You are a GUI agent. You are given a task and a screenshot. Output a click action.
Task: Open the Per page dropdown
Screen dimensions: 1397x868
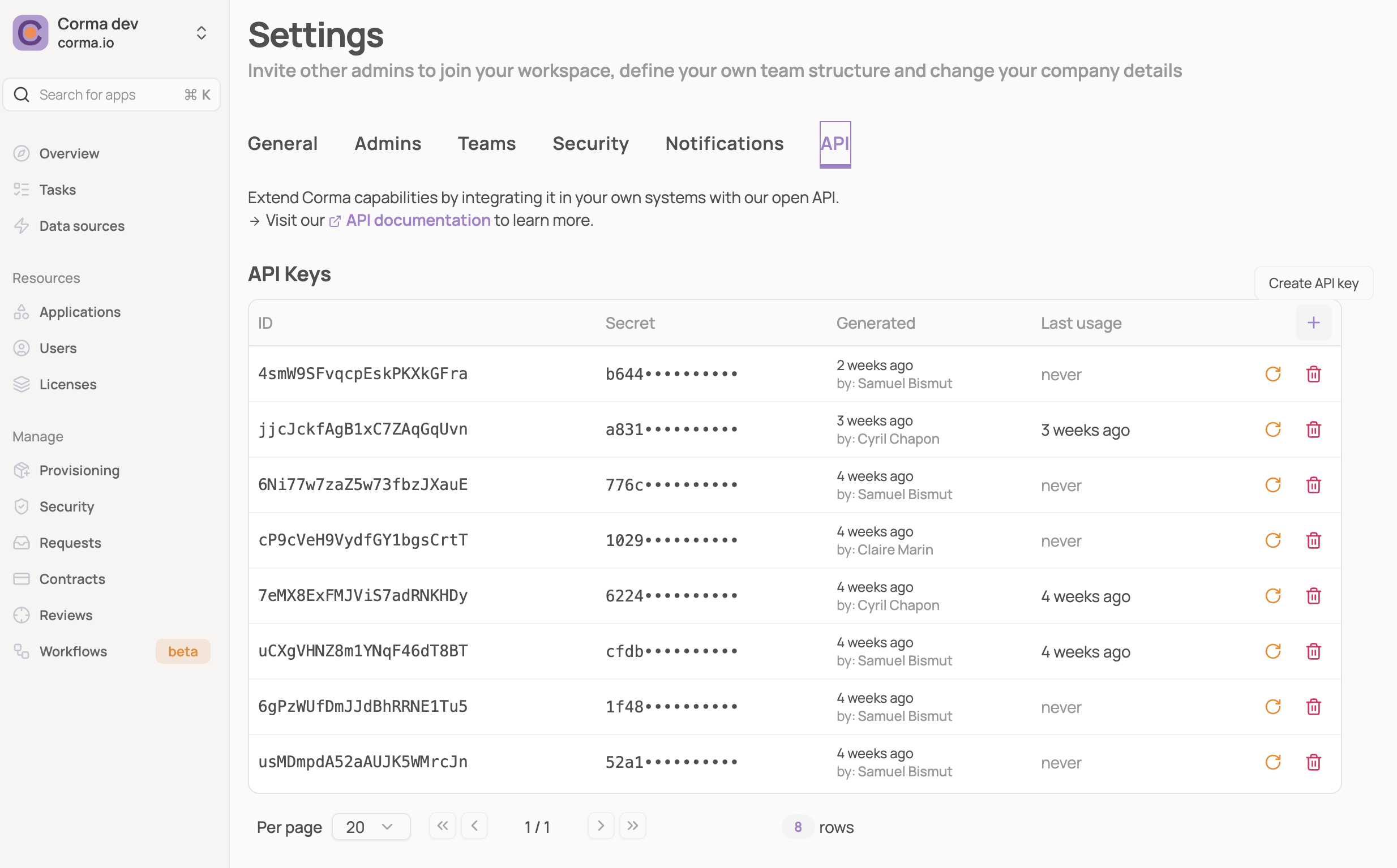click(371, 827)
